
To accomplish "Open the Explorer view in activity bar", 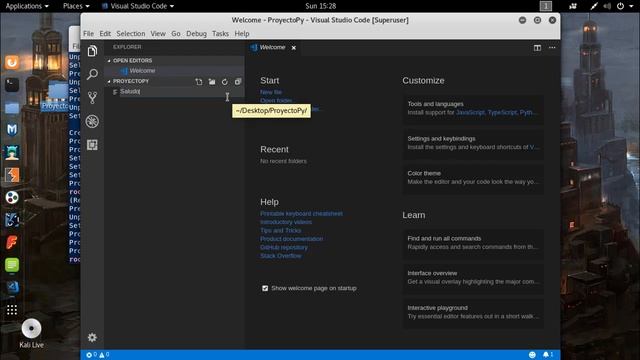I will (x=92, y=51).
